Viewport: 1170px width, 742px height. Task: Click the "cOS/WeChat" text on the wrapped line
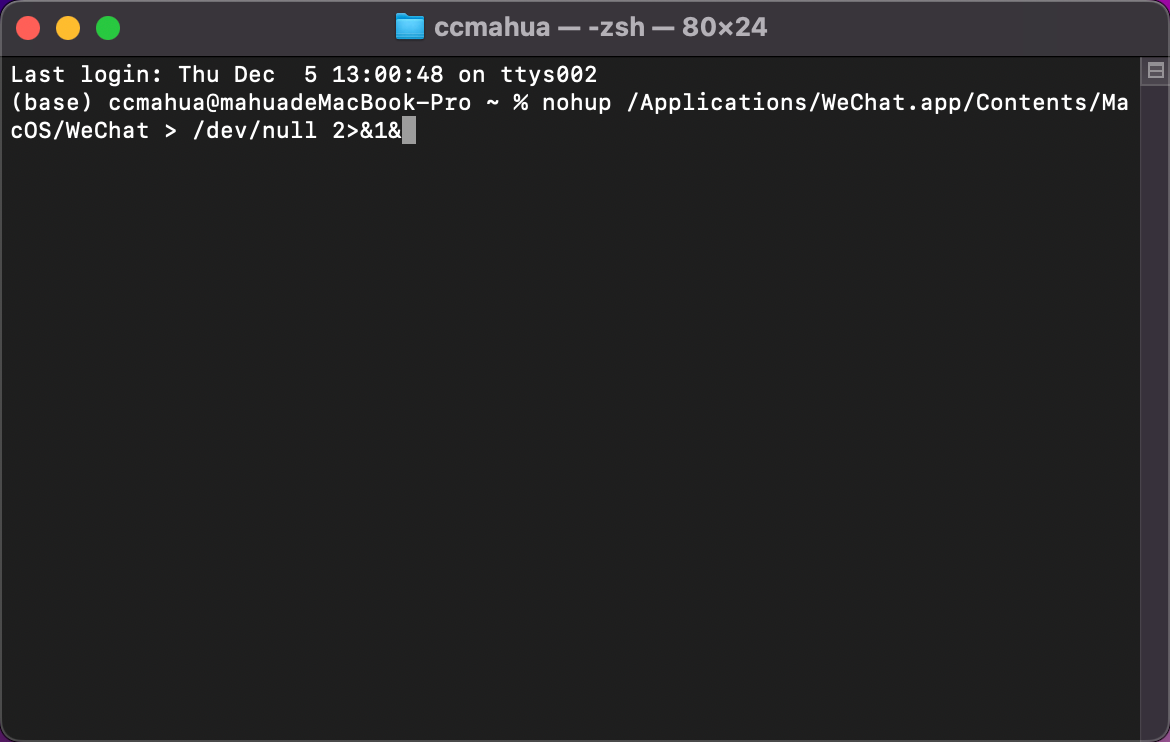pyautogui.click(x=80, y=131)
